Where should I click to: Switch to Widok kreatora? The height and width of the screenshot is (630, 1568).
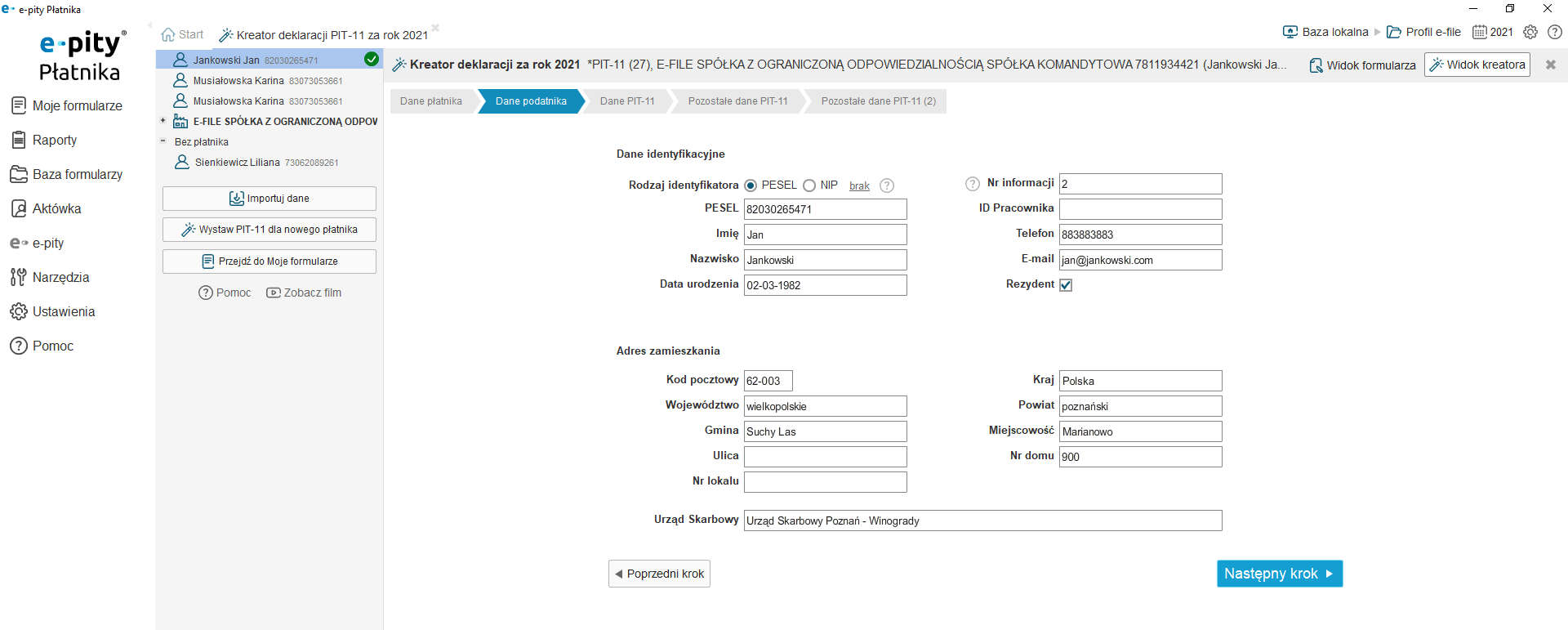[1477, 65]
